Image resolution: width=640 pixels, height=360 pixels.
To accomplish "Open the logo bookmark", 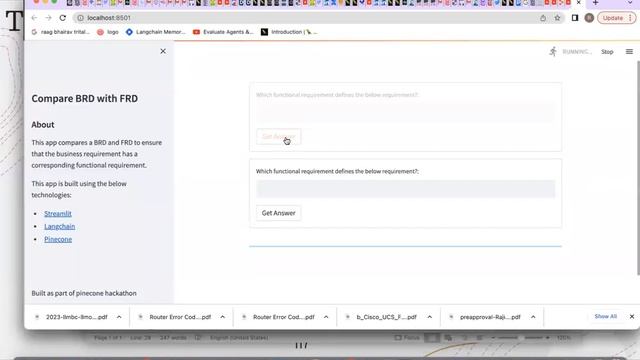I will pyautogui.click(x=108, y=32).
